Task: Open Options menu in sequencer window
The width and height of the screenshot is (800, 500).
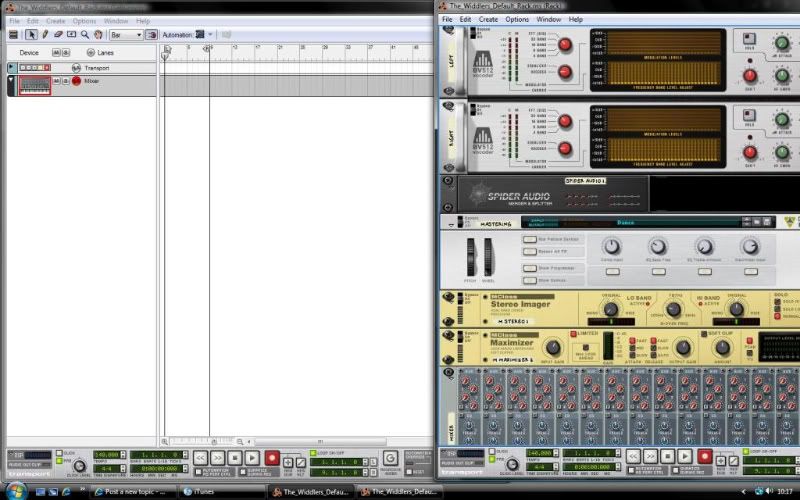Action: pyautogui.click(x=84, y=21)
